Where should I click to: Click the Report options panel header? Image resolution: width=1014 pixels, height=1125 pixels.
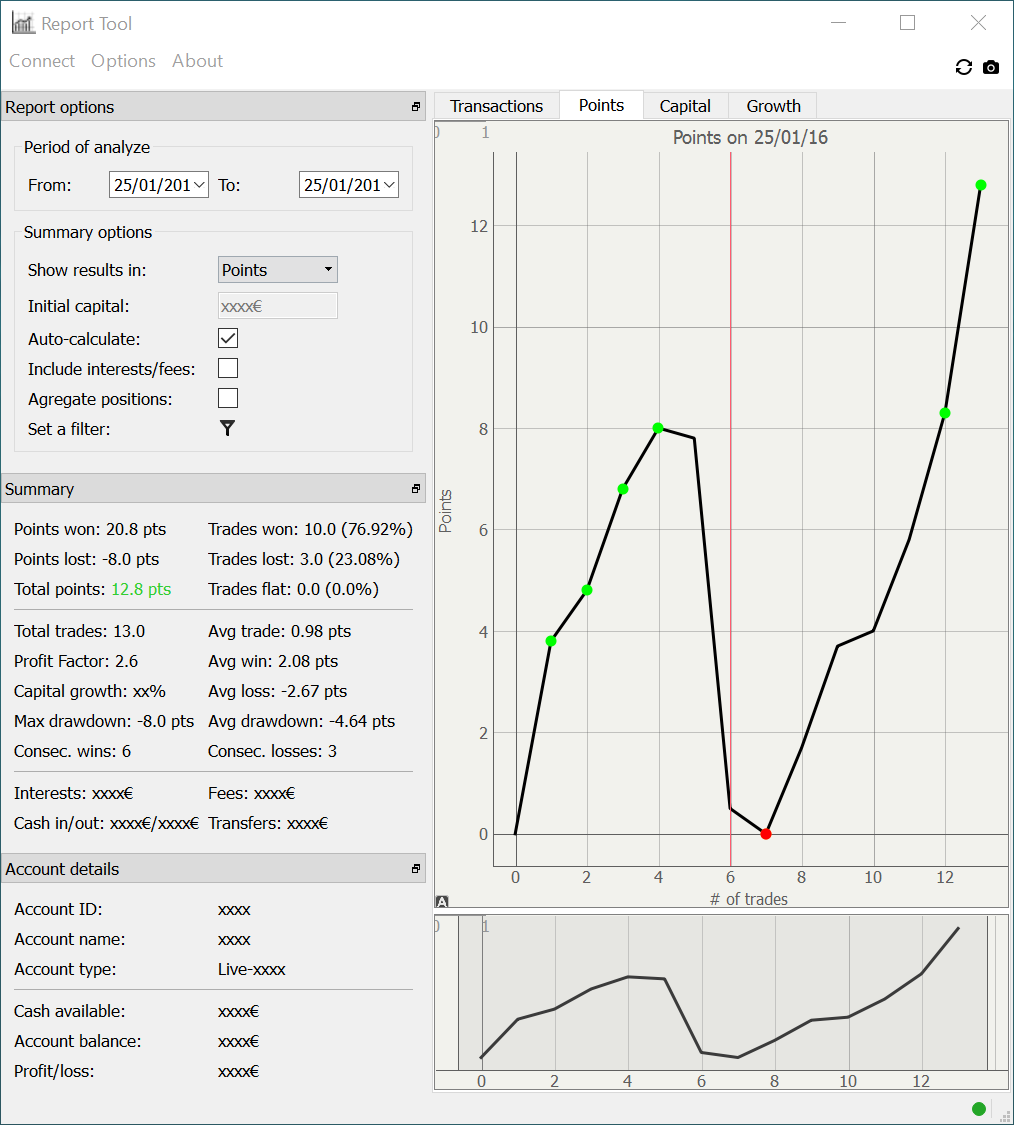[x=213, y=107]
